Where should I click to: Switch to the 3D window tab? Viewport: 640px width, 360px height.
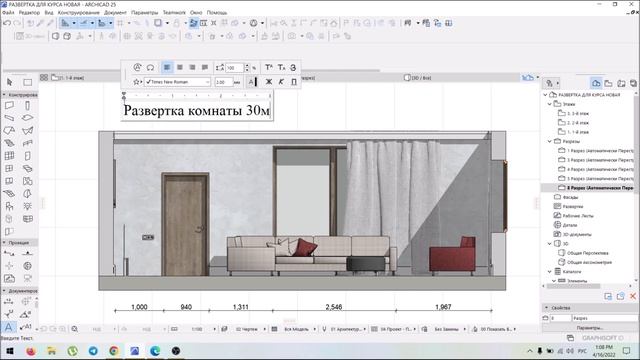[x=418, y=78]
